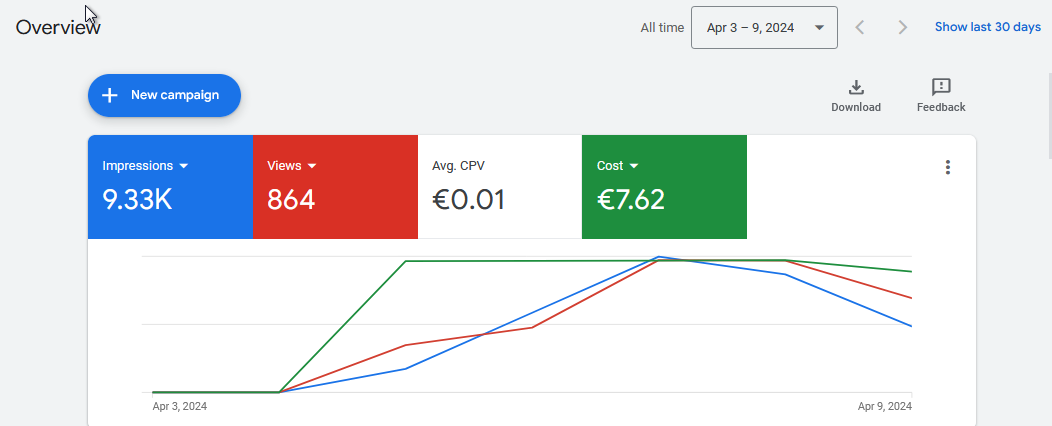
Task: Open the Feedback icon
Action: (x=941, y=87)
